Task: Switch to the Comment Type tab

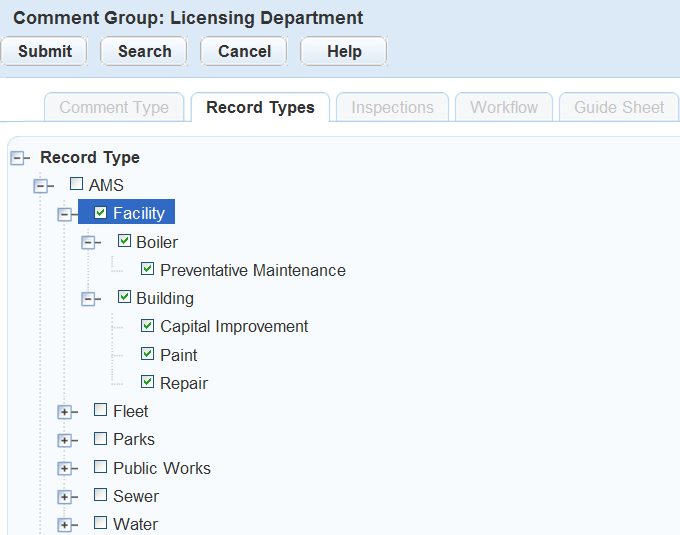Action: pyautogui.click(x=114, y=108)
